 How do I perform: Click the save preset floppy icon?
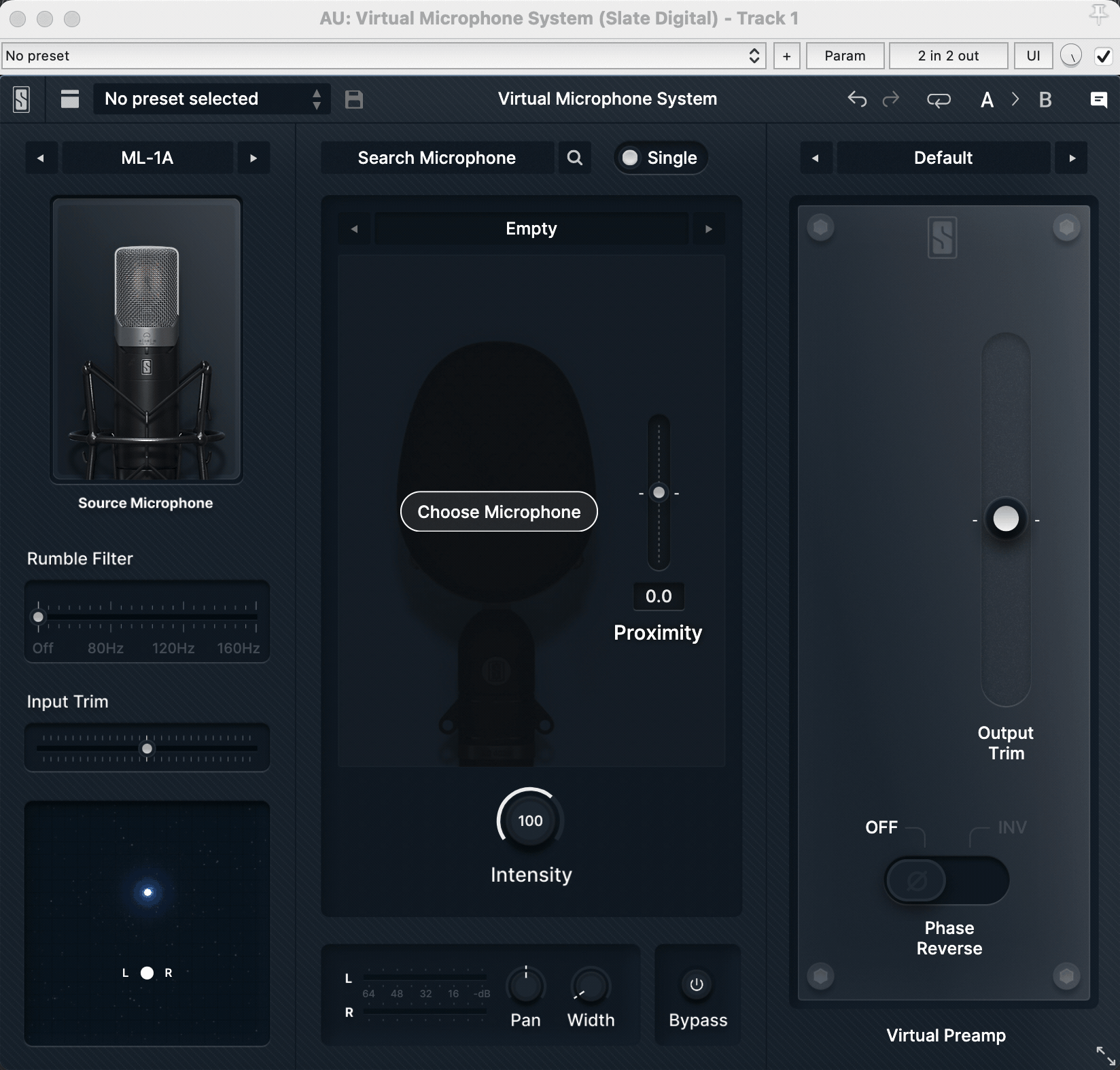(x=354, y=99)
